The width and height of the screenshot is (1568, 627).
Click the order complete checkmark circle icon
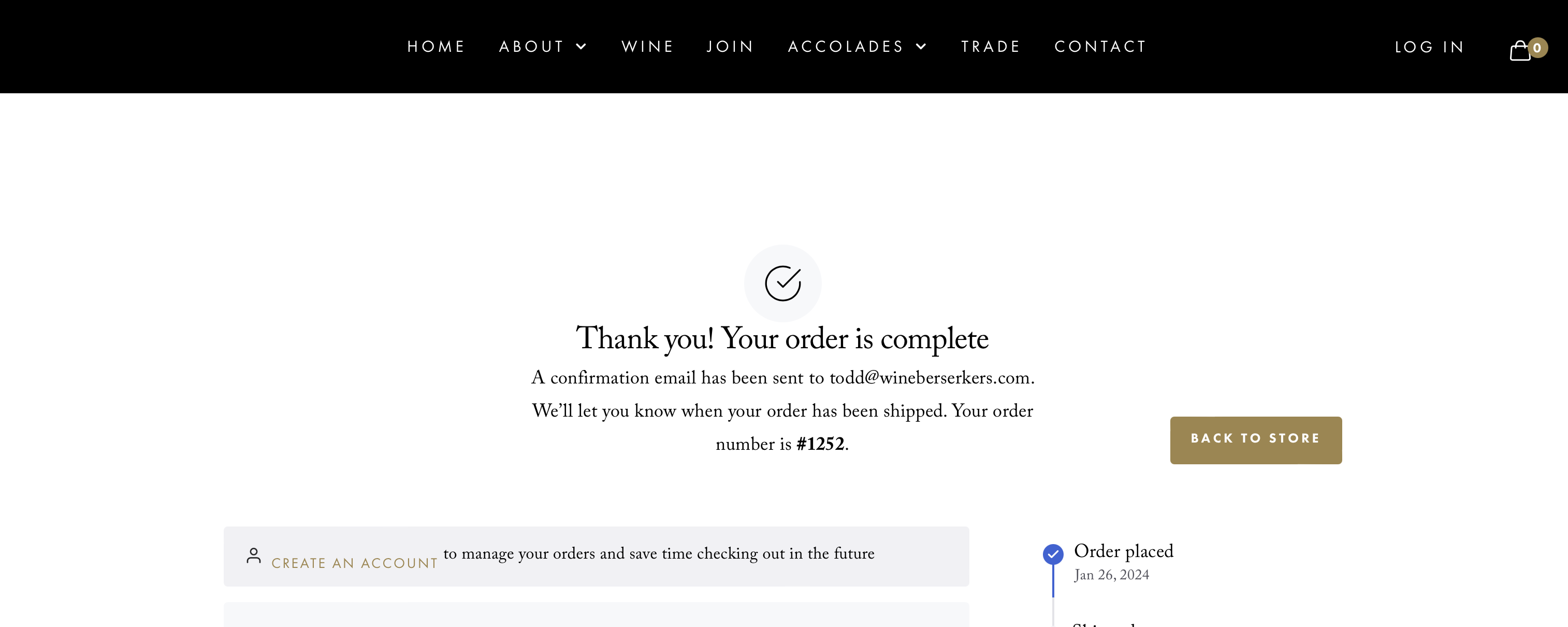point(783,283)
